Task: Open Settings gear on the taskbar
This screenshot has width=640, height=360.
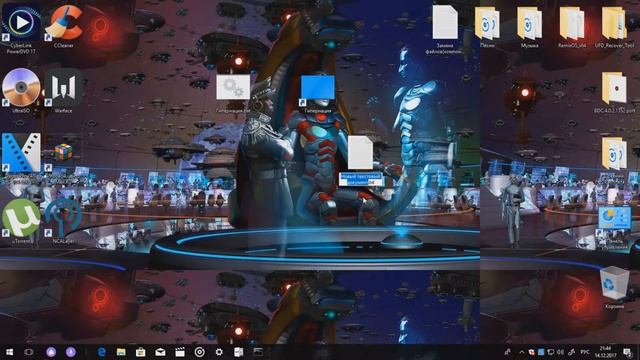Action: click(x=219, y=352)
